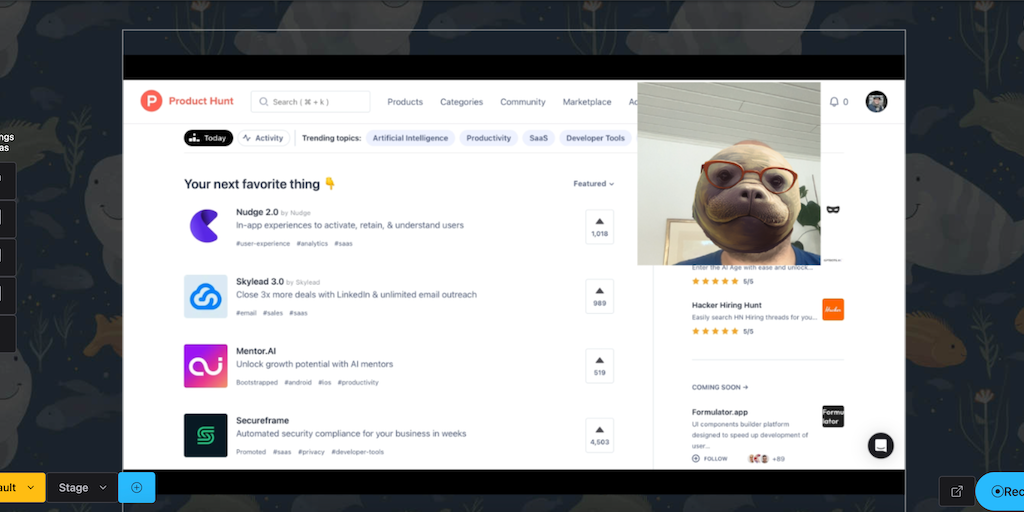Click the #developer-tools tag
Image resolution: width=1024 pixels, height=512 pixels.
tap(358, 452)
